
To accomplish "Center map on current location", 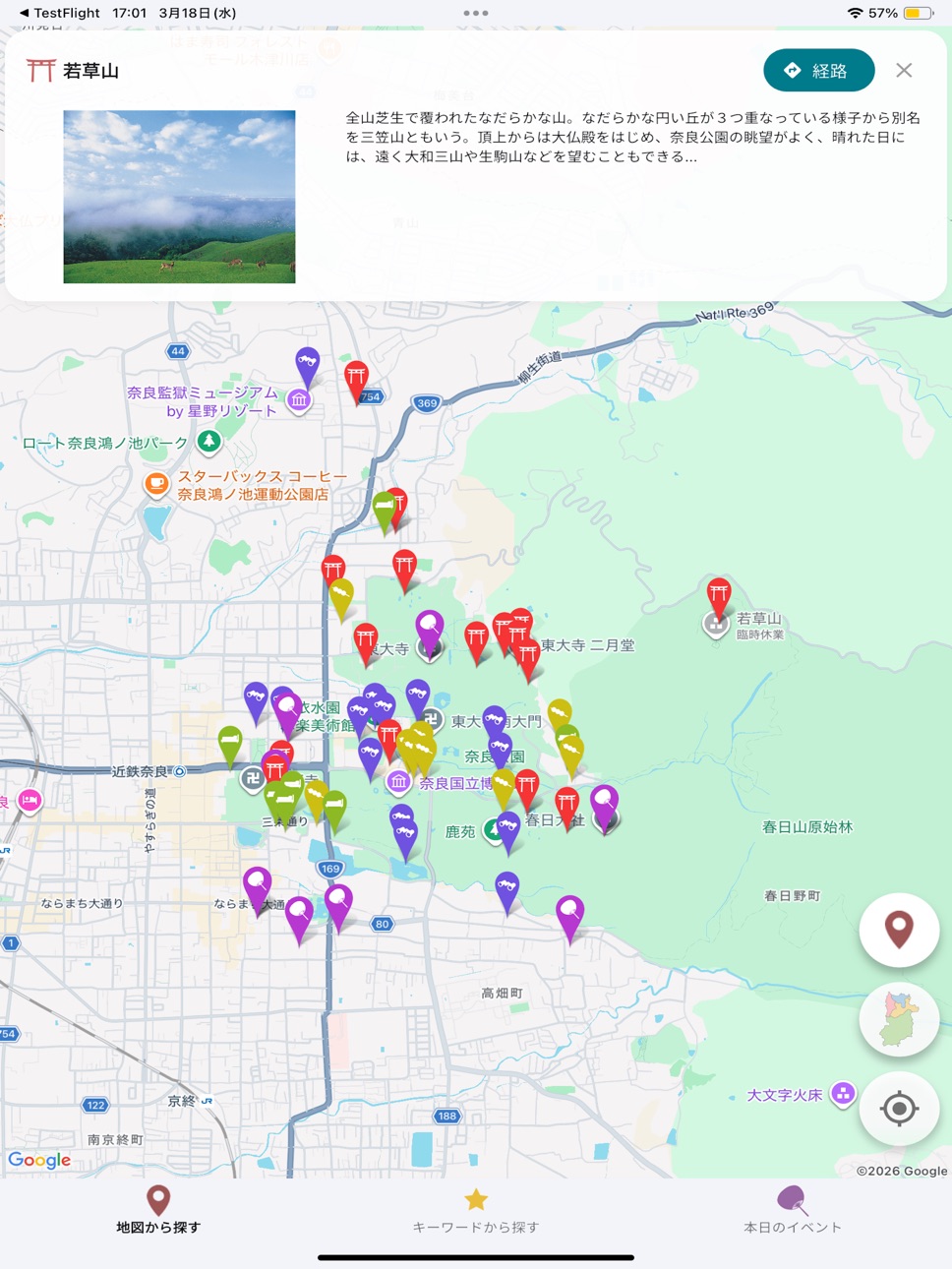I will pos(899,1109).
